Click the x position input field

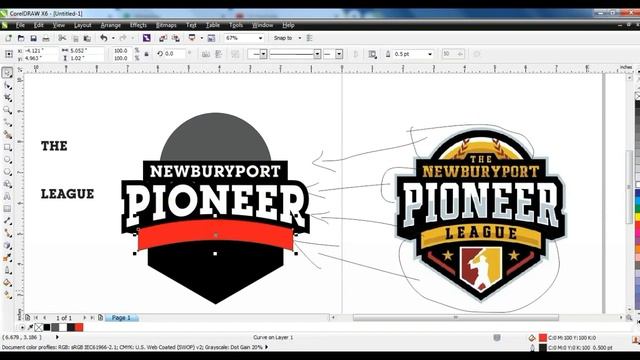[41, 51]
